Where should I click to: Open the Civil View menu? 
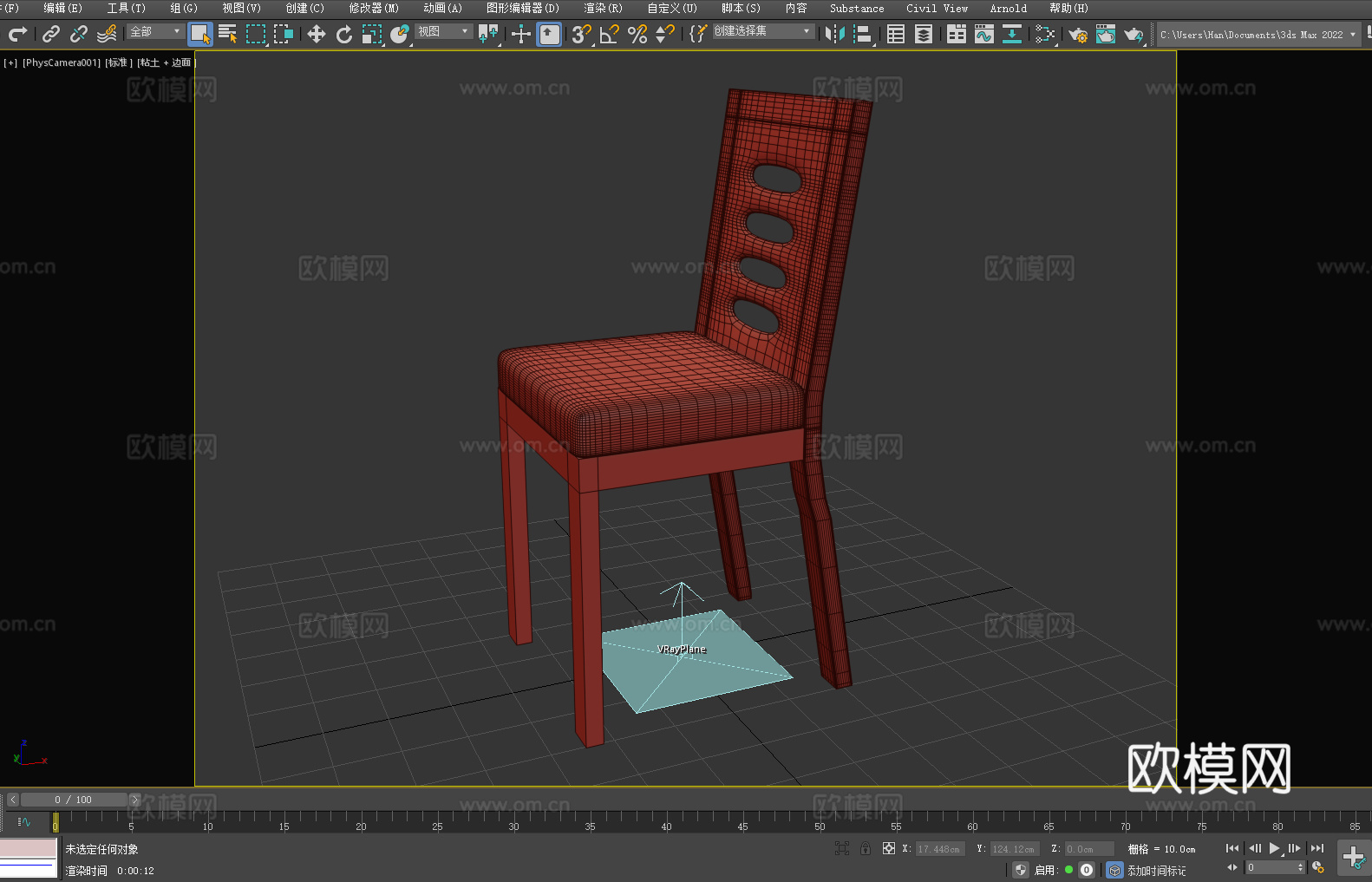(937, 8)
